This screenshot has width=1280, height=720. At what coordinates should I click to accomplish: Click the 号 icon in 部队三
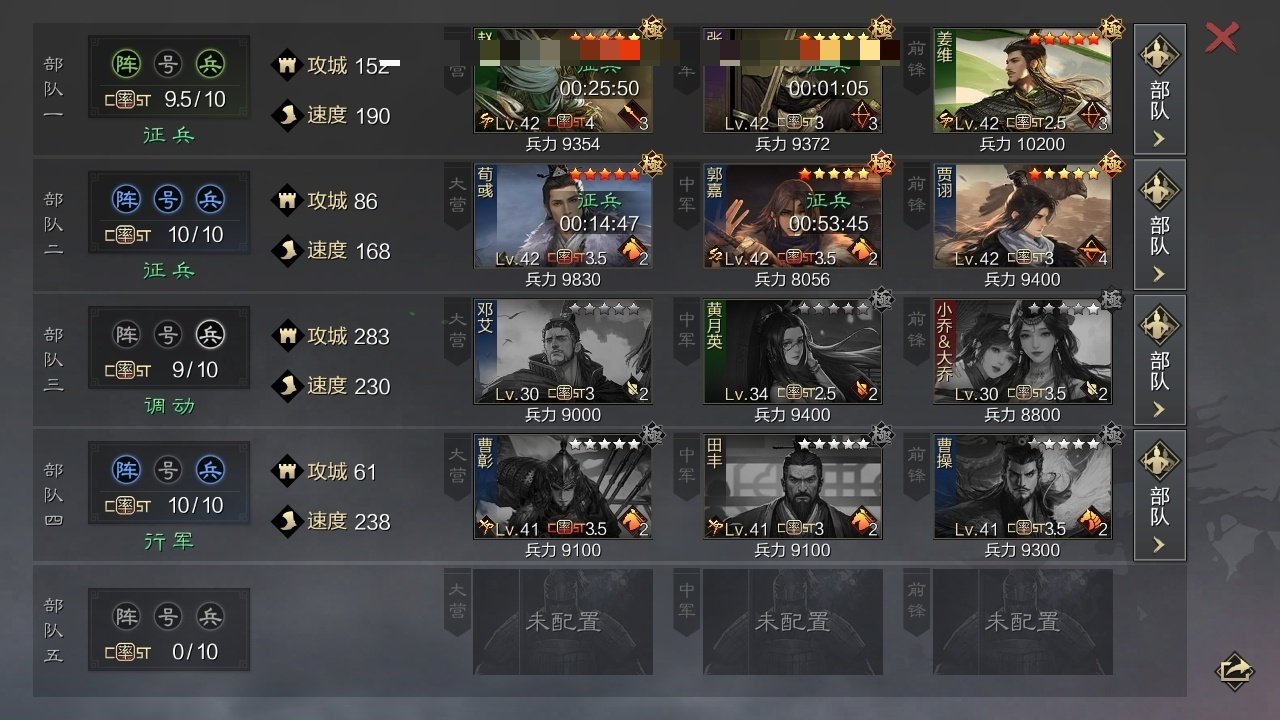coord(168,334)
